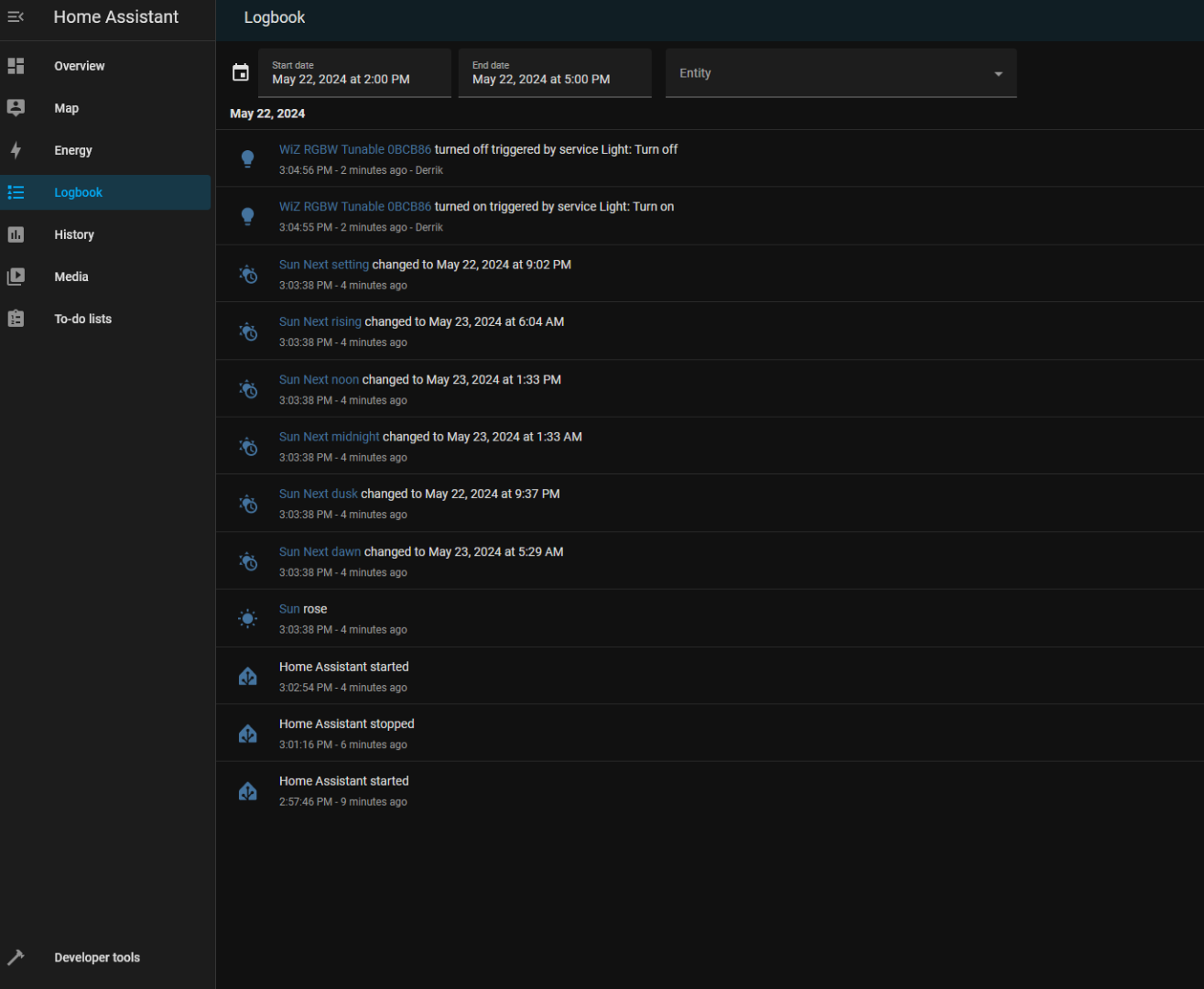Click the calendar date range icon

tap(241, 73)
